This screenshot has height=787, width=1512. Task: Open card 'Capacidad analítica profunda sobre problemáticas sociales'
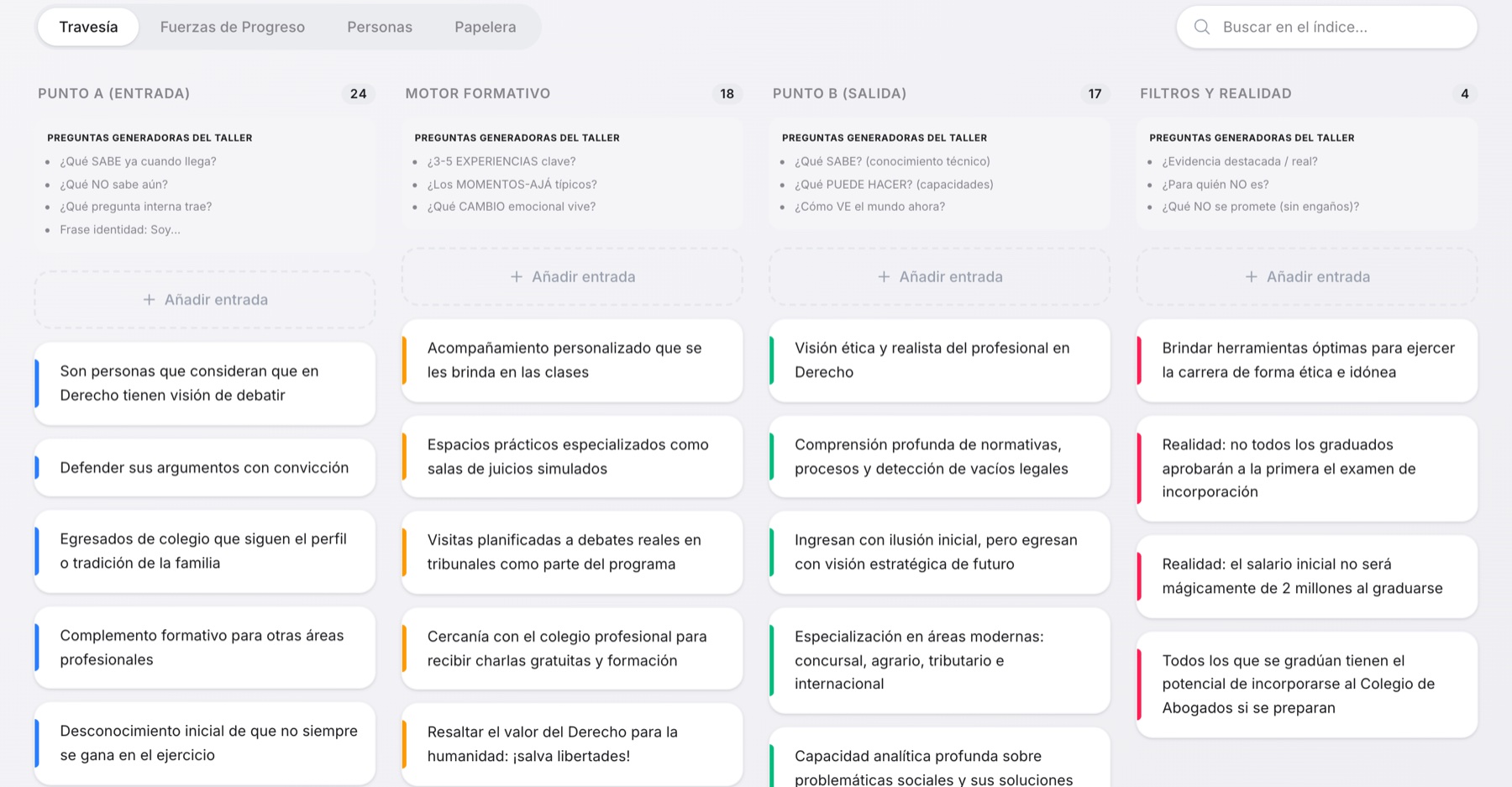(939, 758)
